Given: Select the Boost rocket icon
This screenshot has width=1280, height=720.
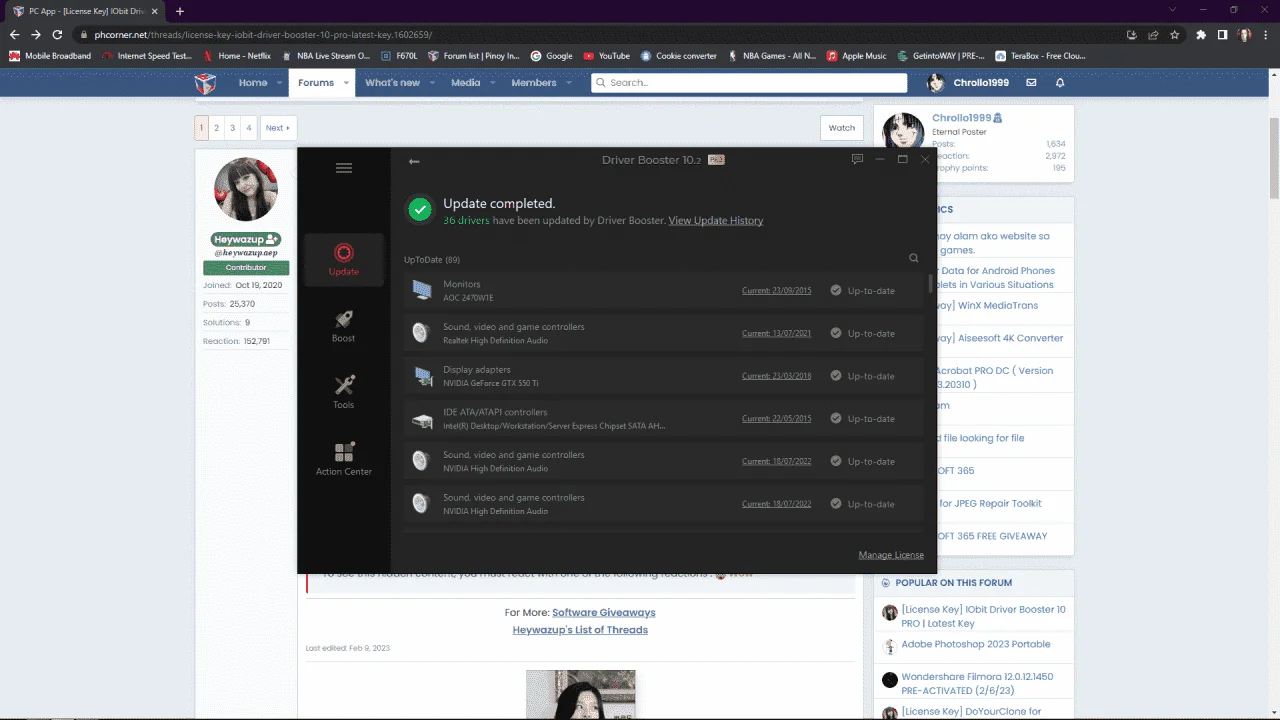Looking at the screenshot, I should (344, 320).
